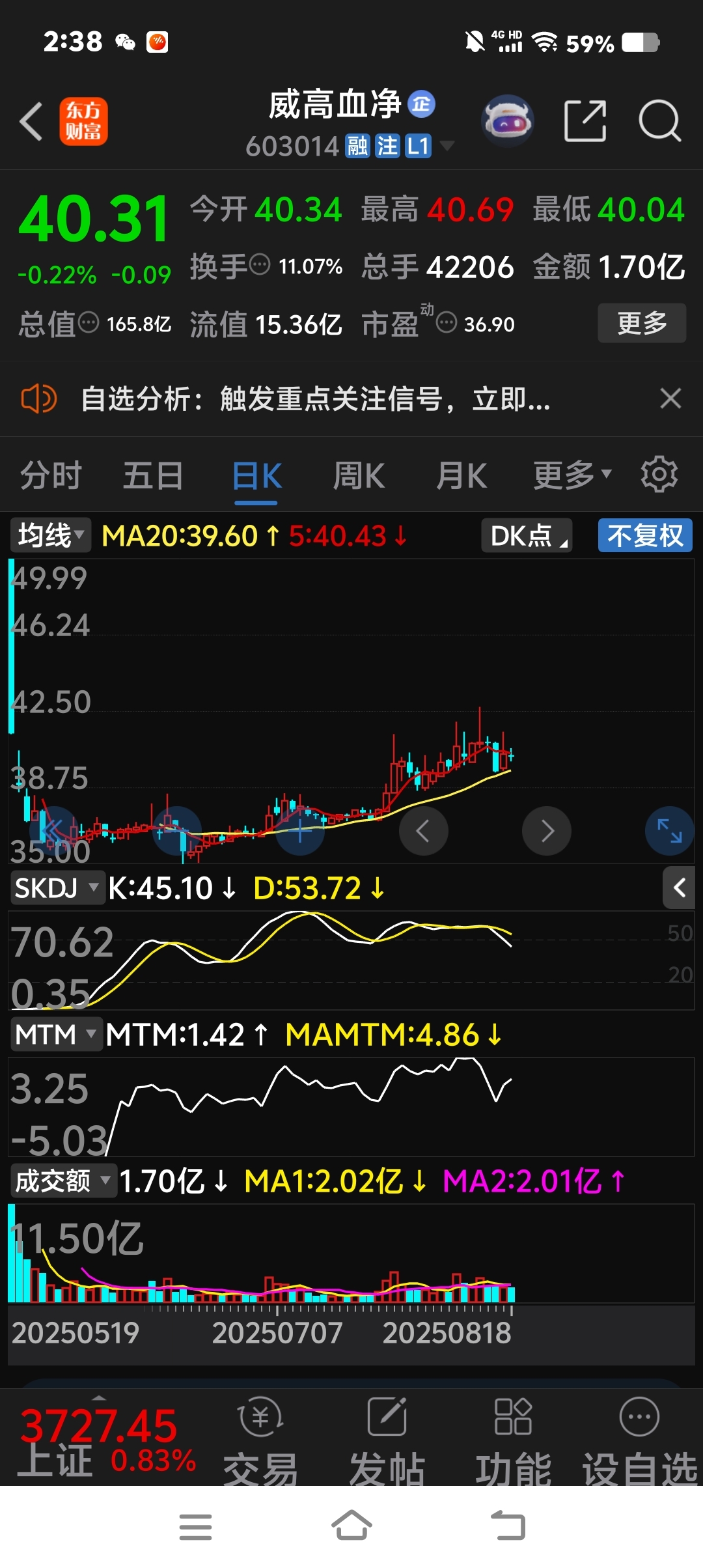Viewport: 703px width, 1568px height.
Task: Tap the speaker announcement icon
Action: (38, 399)
